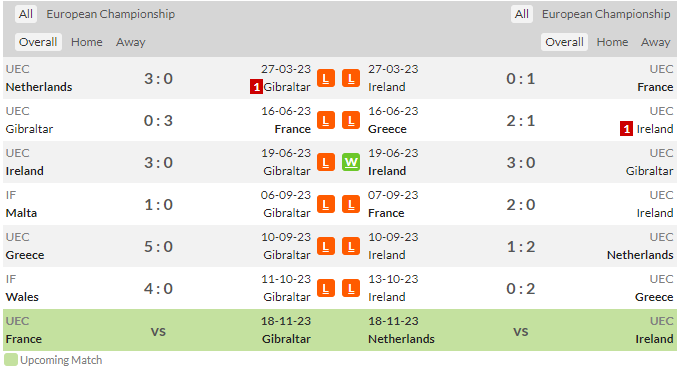Select the right All filter
The width and height of the screenshot is (680, 377).
pyautogui.click(x=522, y=14)
